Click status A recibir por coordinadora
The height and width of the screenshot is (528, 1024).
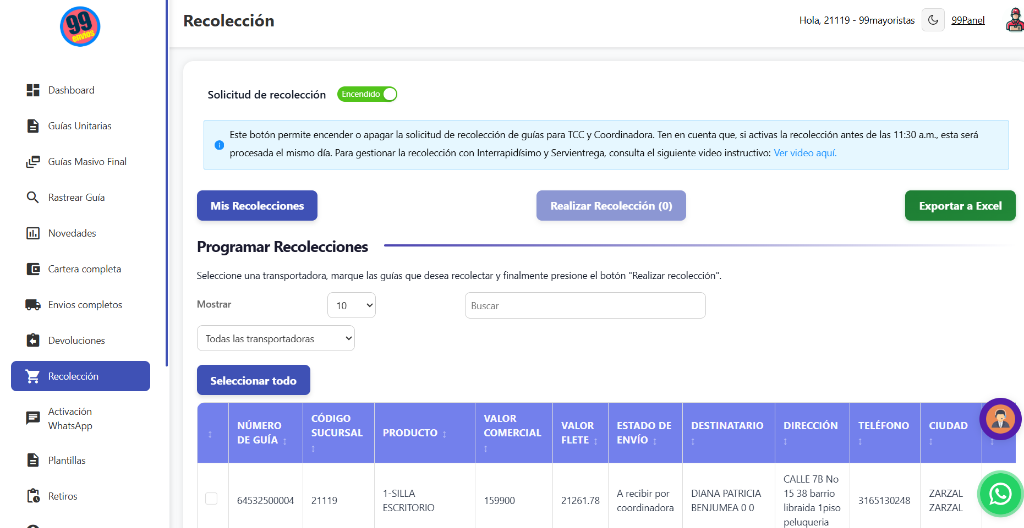coord(645,501)
